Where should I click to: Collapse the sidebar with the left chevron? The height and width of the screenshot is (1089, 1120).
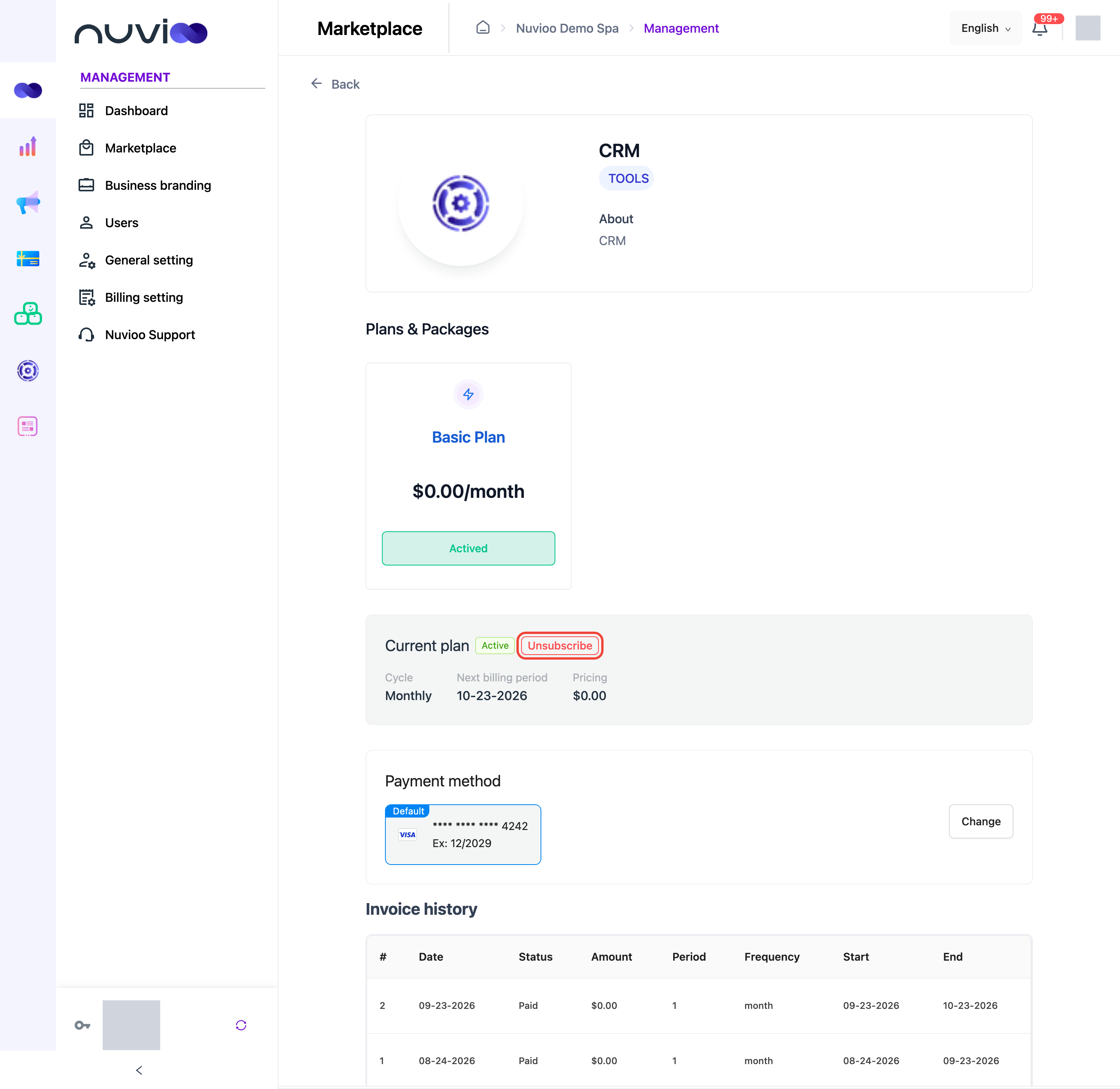(139, 1070)
